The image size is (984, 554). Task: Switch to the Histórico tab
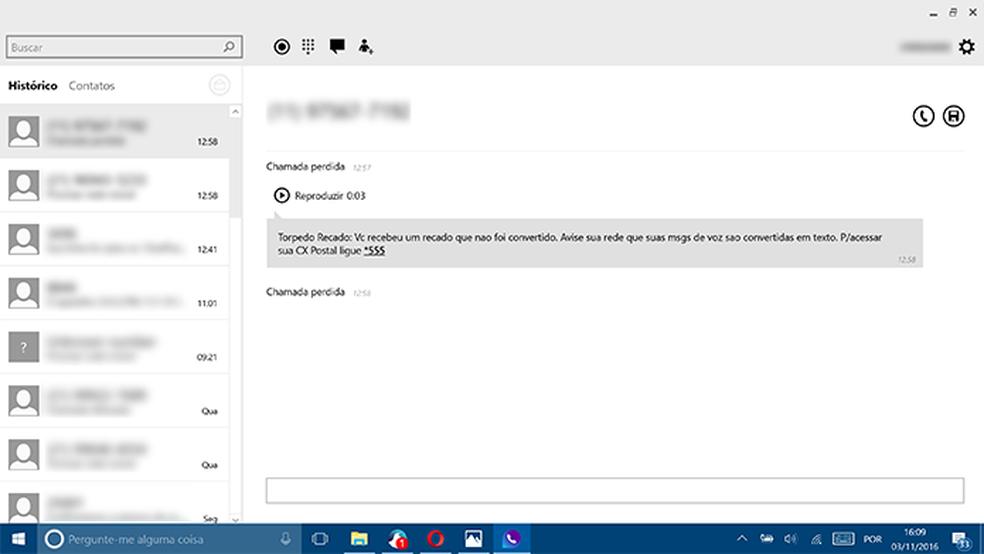(x=33, y=85)
